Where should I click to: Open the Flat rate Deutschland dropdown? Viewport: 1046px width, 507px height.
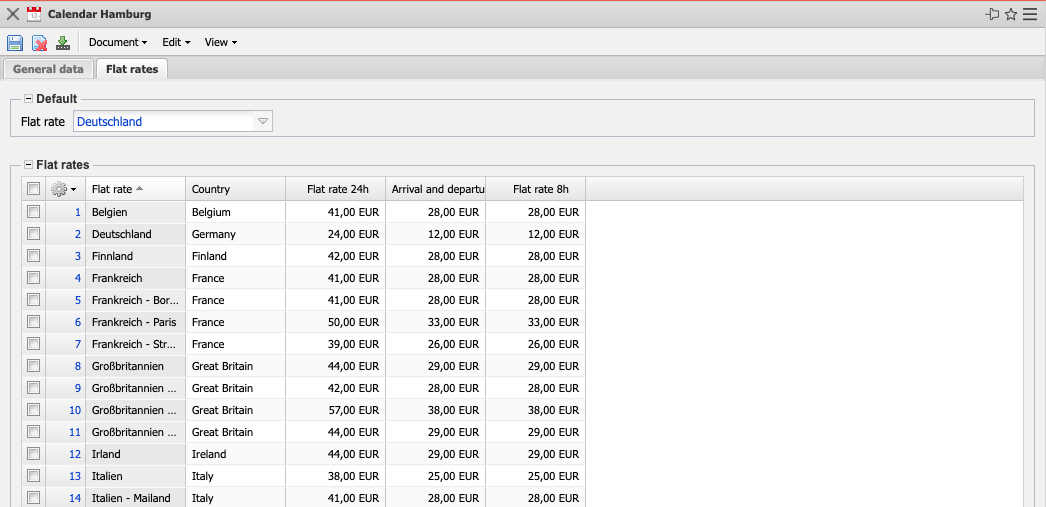[x=263, y=122]
